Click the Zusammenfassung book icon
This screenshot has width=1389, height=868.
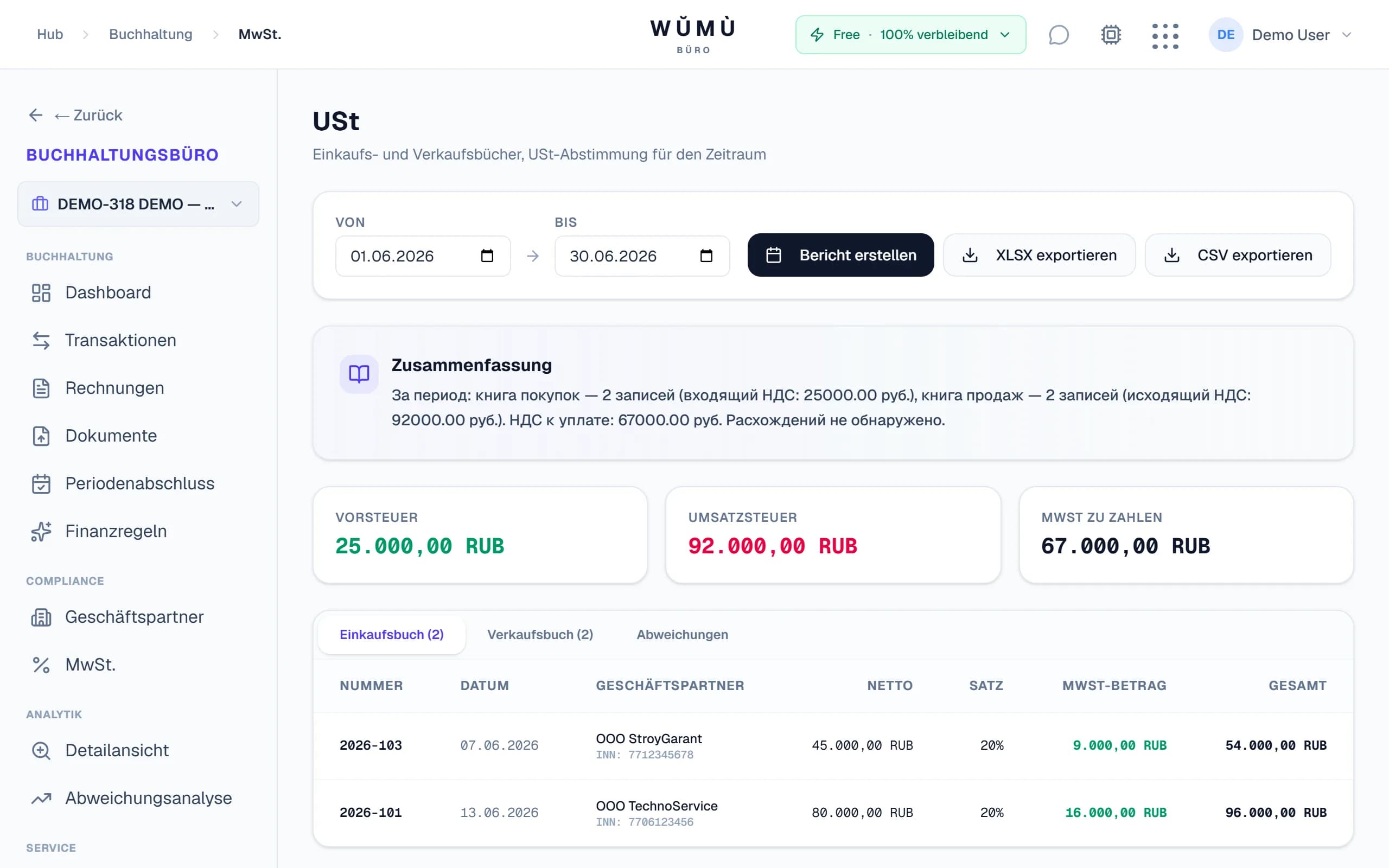point(359,374)
